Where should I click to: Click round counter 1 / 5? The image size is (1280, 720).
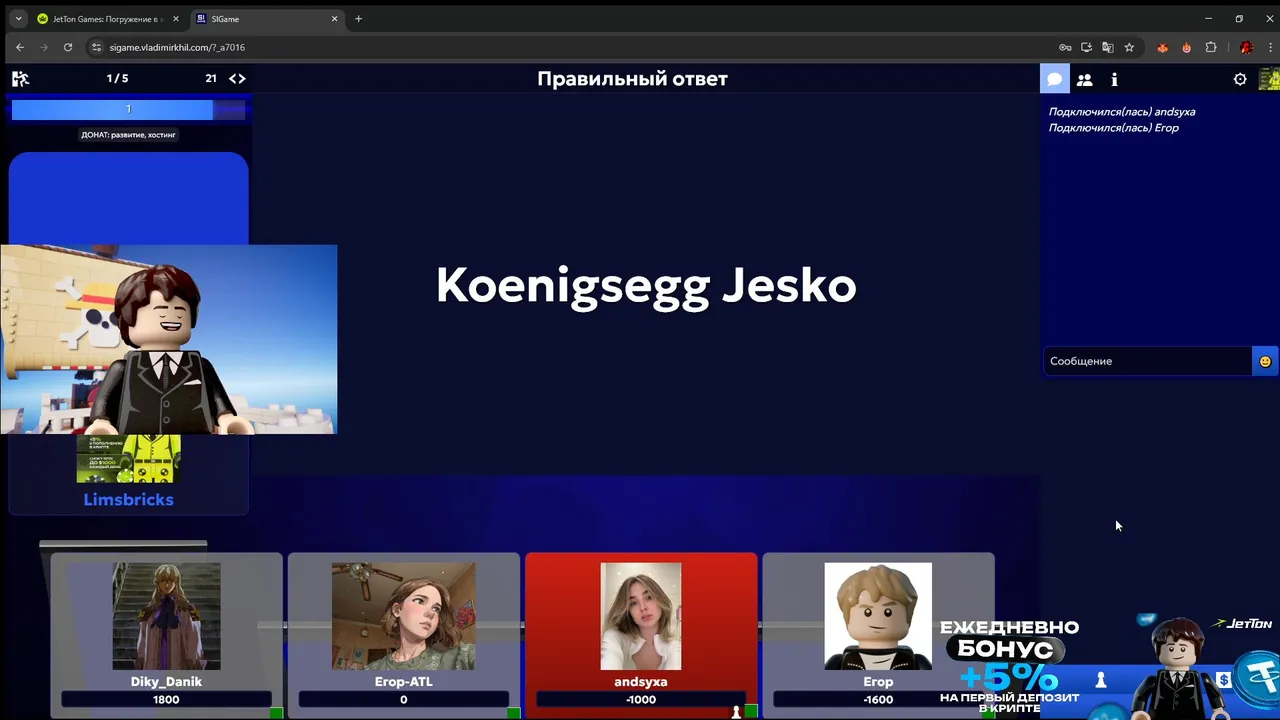tap(117, 78)
